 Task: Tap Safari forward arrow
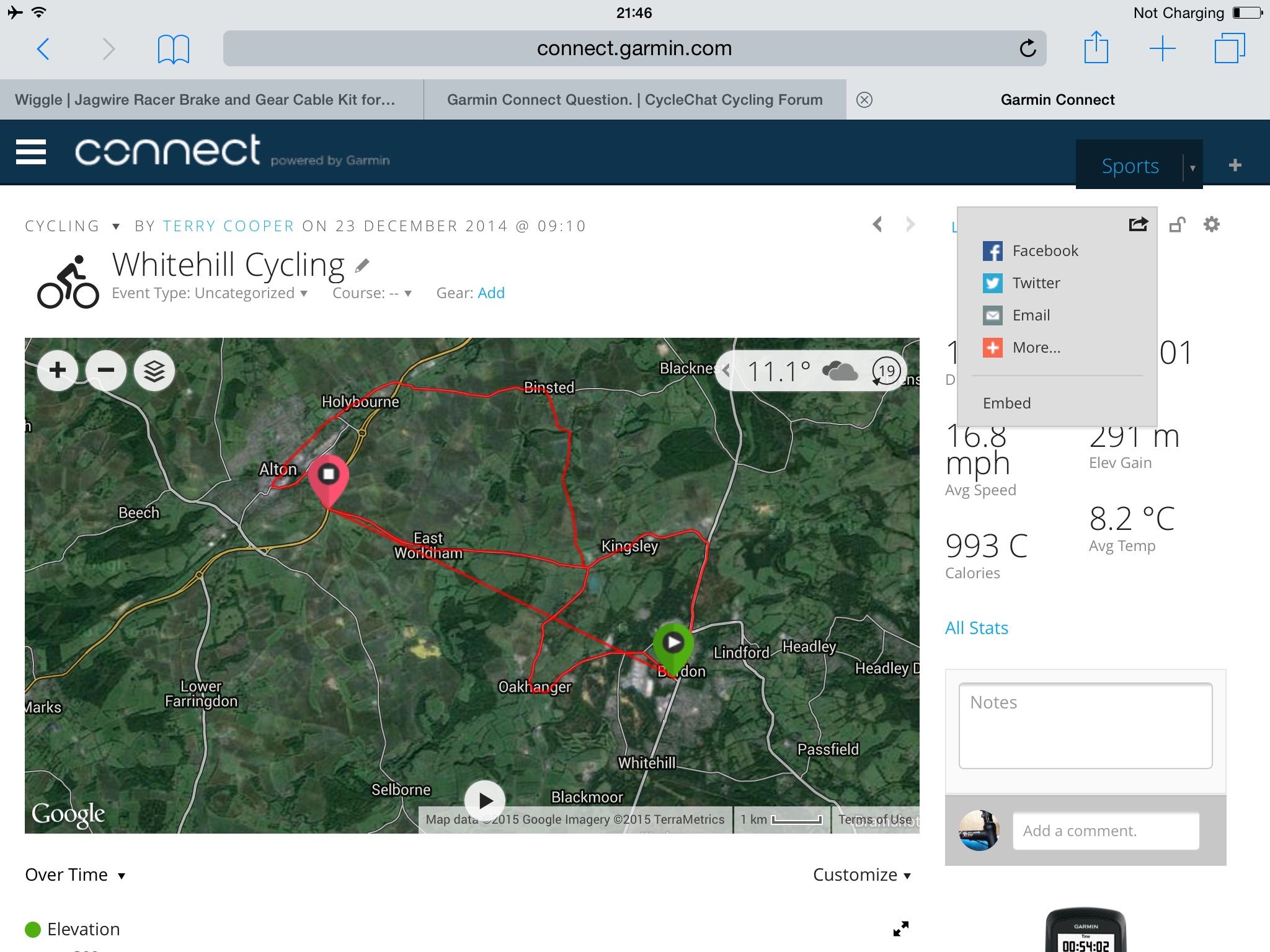coord(109,48)
